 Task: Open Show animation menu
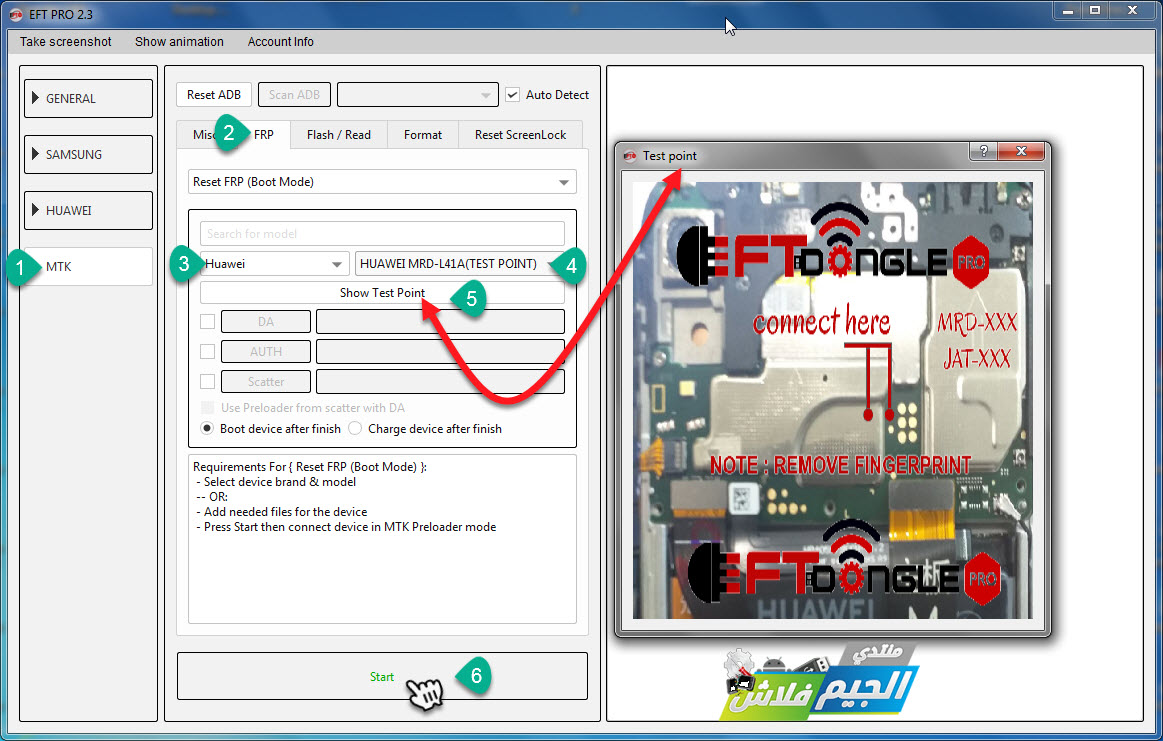[x=179, y=42]
